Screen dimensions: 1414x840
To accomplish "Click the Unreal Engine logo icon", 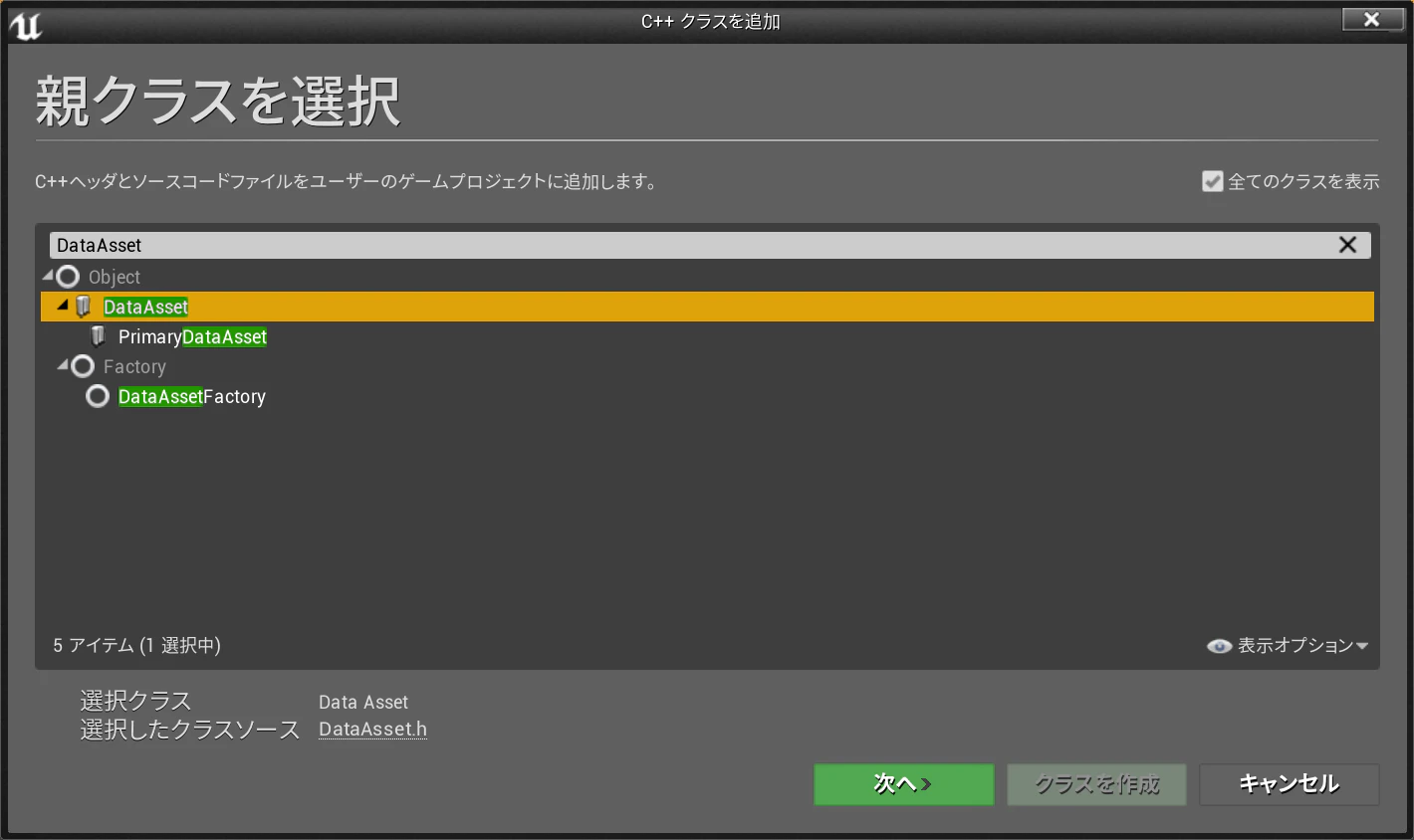I will coord(25,25).
